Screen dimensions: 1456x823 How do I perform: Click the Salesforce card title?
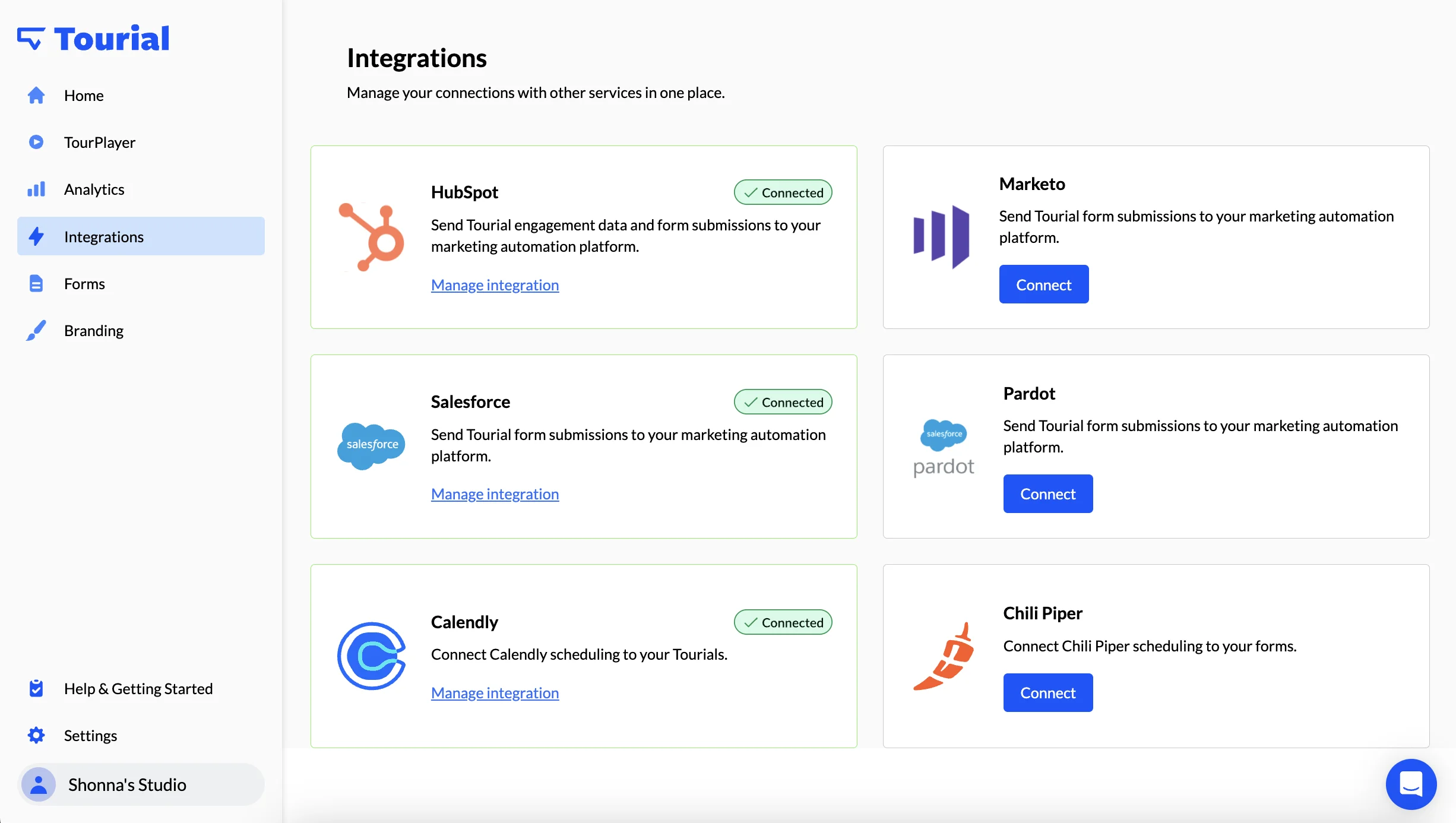[470, 401]
